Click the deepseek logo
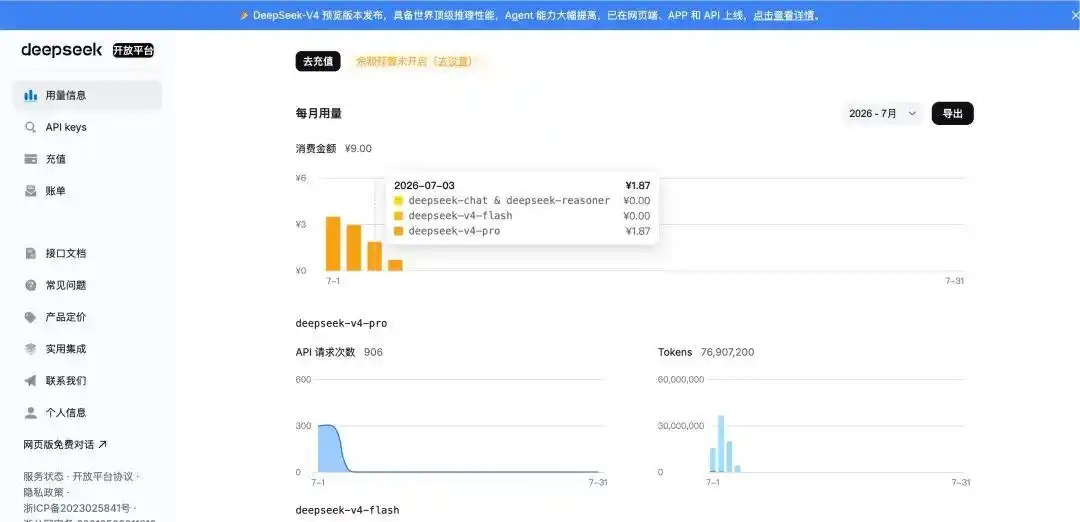Viewport: 1080px width, 522px height. pos(61,50)
